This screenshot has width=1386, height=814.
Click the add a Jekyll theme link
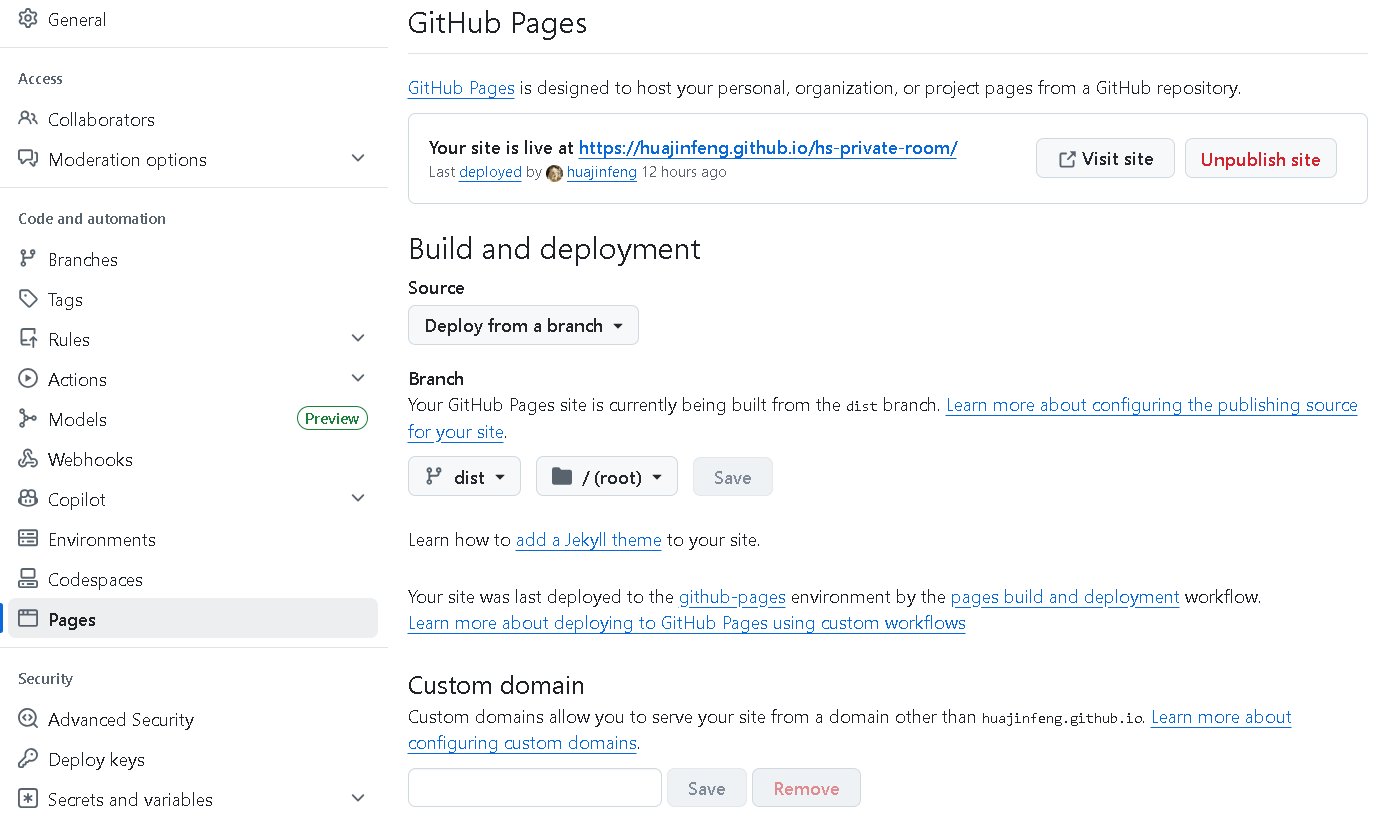tap(588, 539)
